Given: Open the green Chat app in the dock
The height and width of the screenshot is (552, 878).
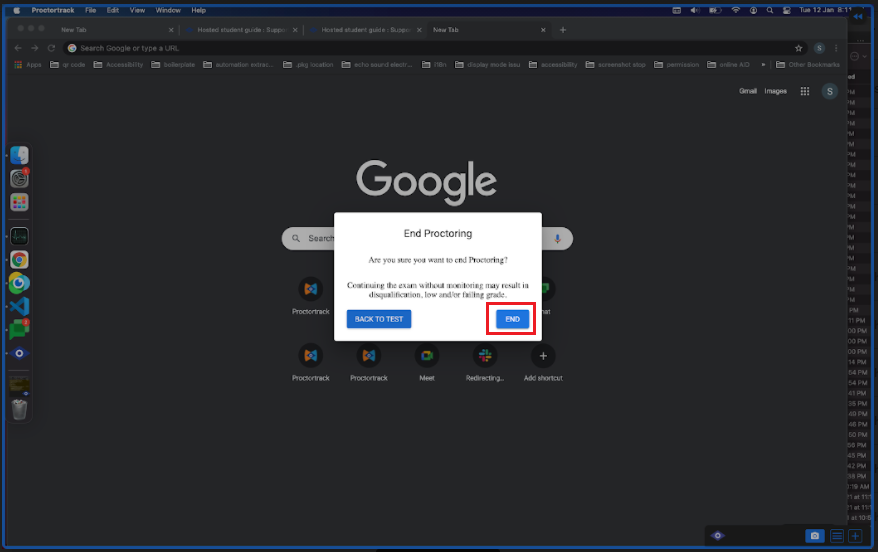Looking at the screenshot, I should tap(19, 330).
